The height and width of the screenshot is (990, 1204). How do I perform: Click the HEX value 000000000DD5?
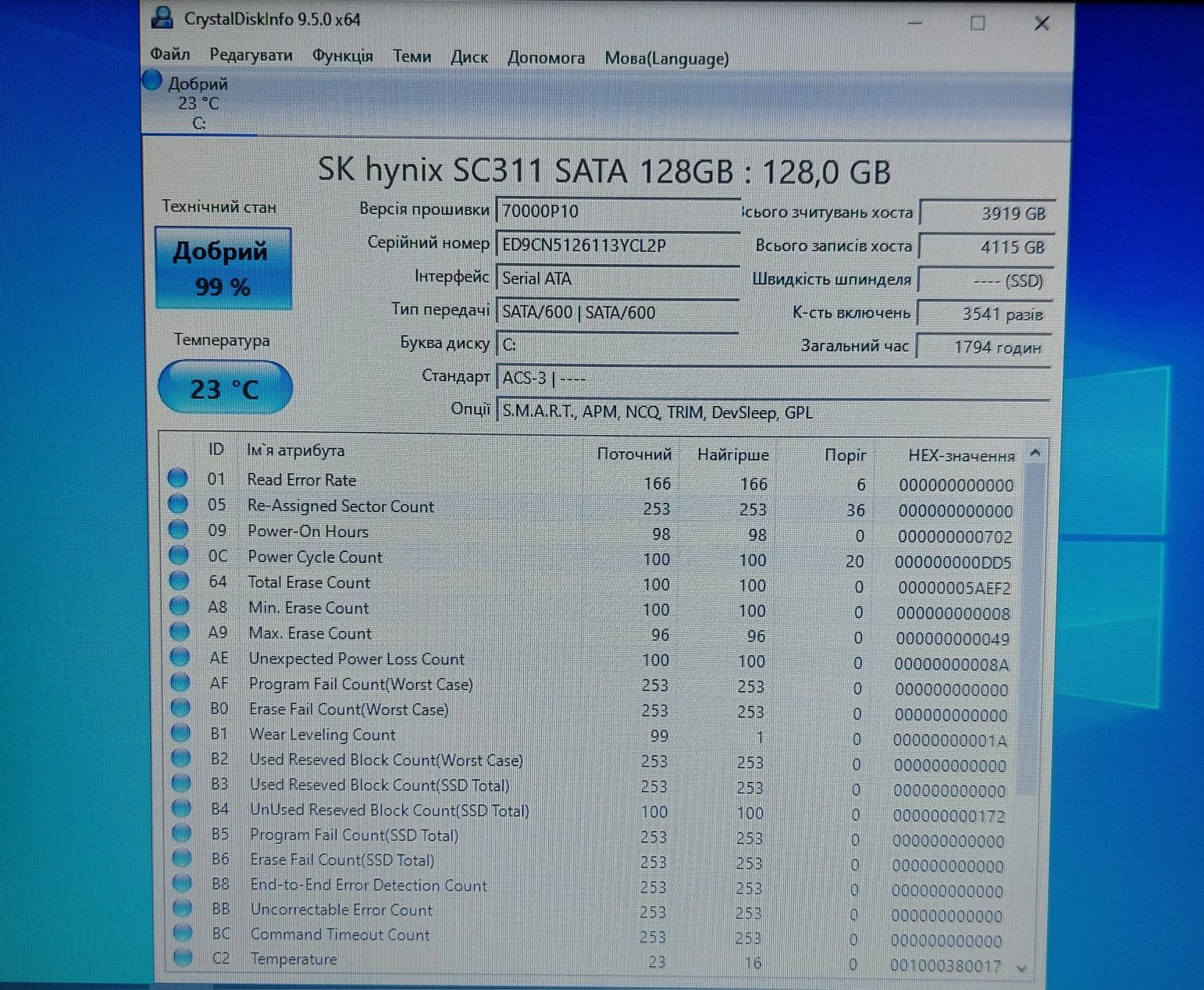(x=953, y=562)
